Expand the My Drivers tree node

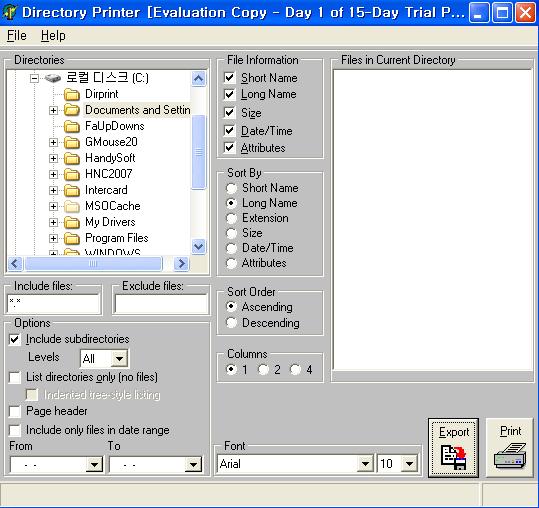(53, 222)
